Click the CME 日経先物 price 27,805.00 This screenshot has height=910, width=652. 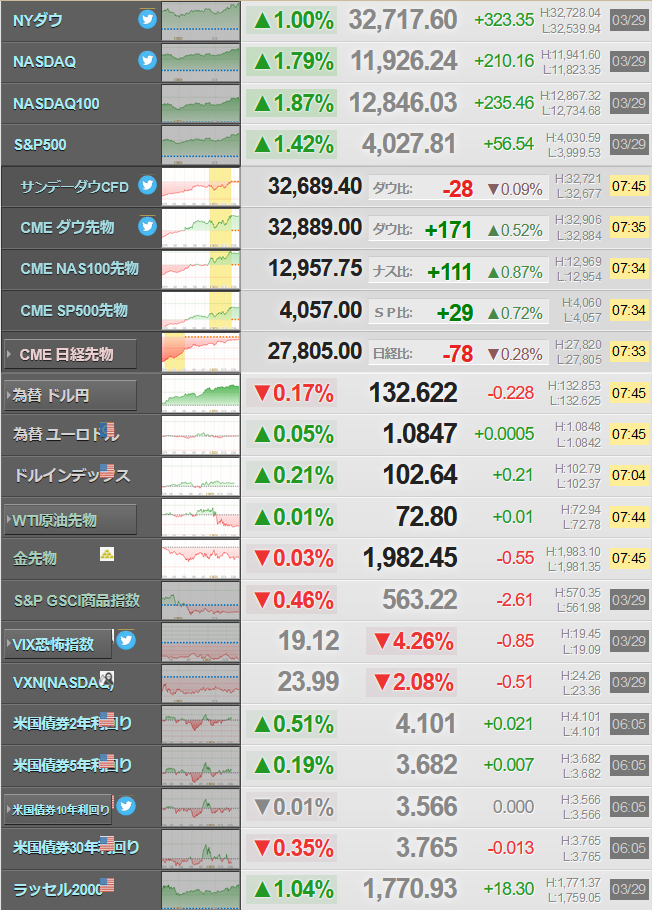coord(315,351)
